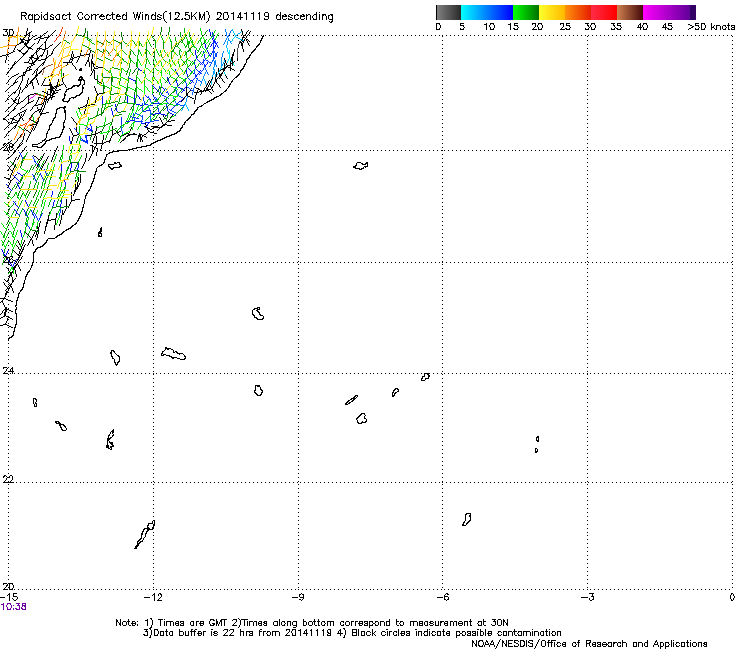Click the yellow 20-25 knots legend swatch
The image size is (740, 650).
click(552, 12)
